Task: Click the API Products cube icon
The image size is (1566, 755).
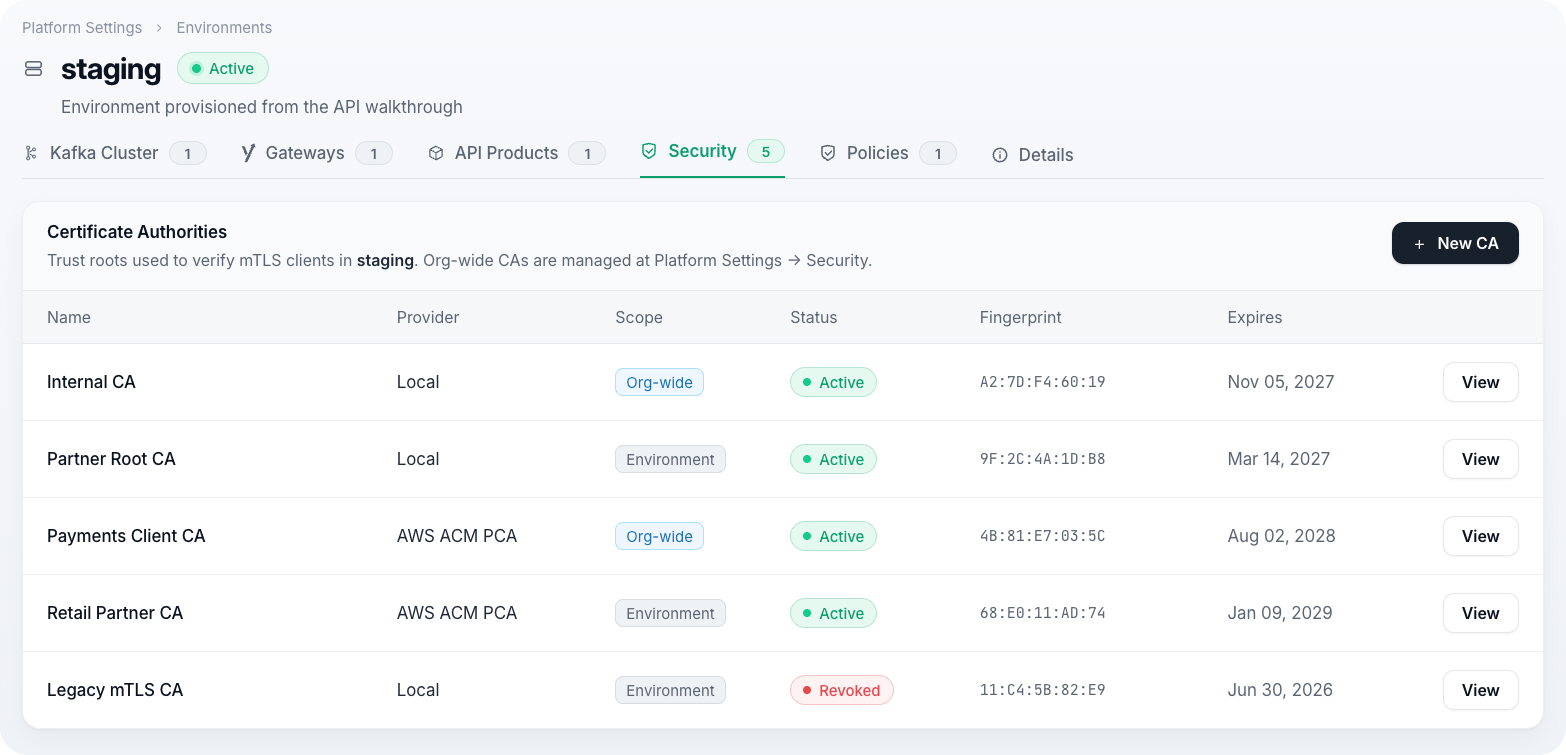Action: [436, 153]
